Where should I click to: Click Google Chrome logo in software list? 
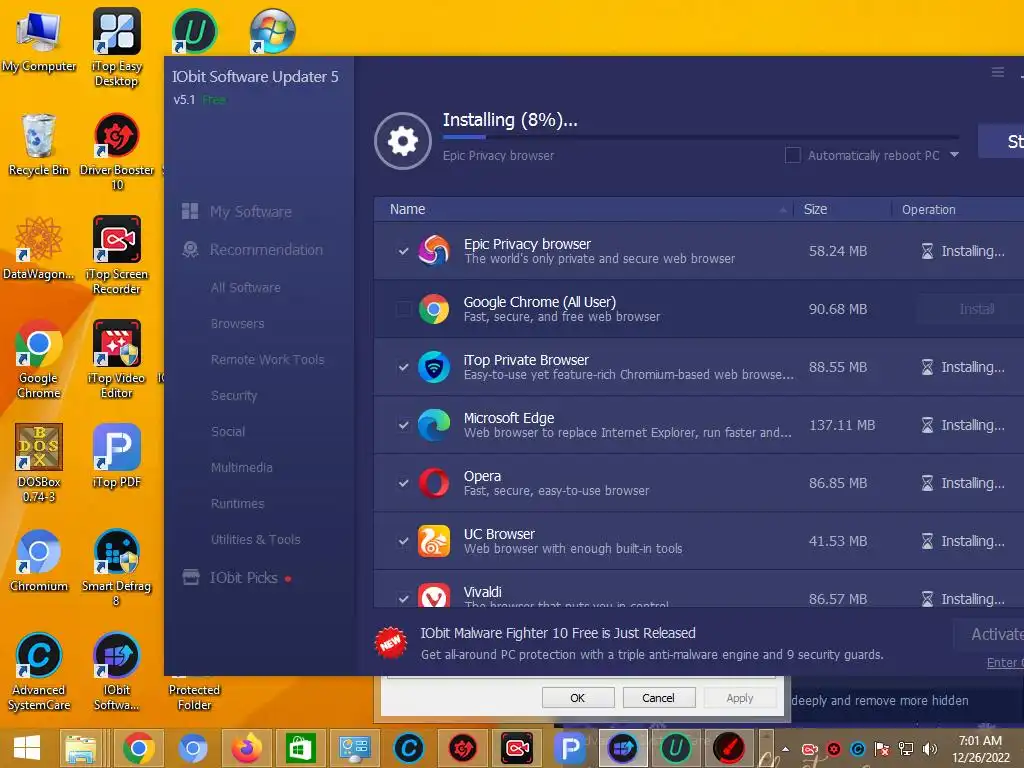tap(434, 309)
